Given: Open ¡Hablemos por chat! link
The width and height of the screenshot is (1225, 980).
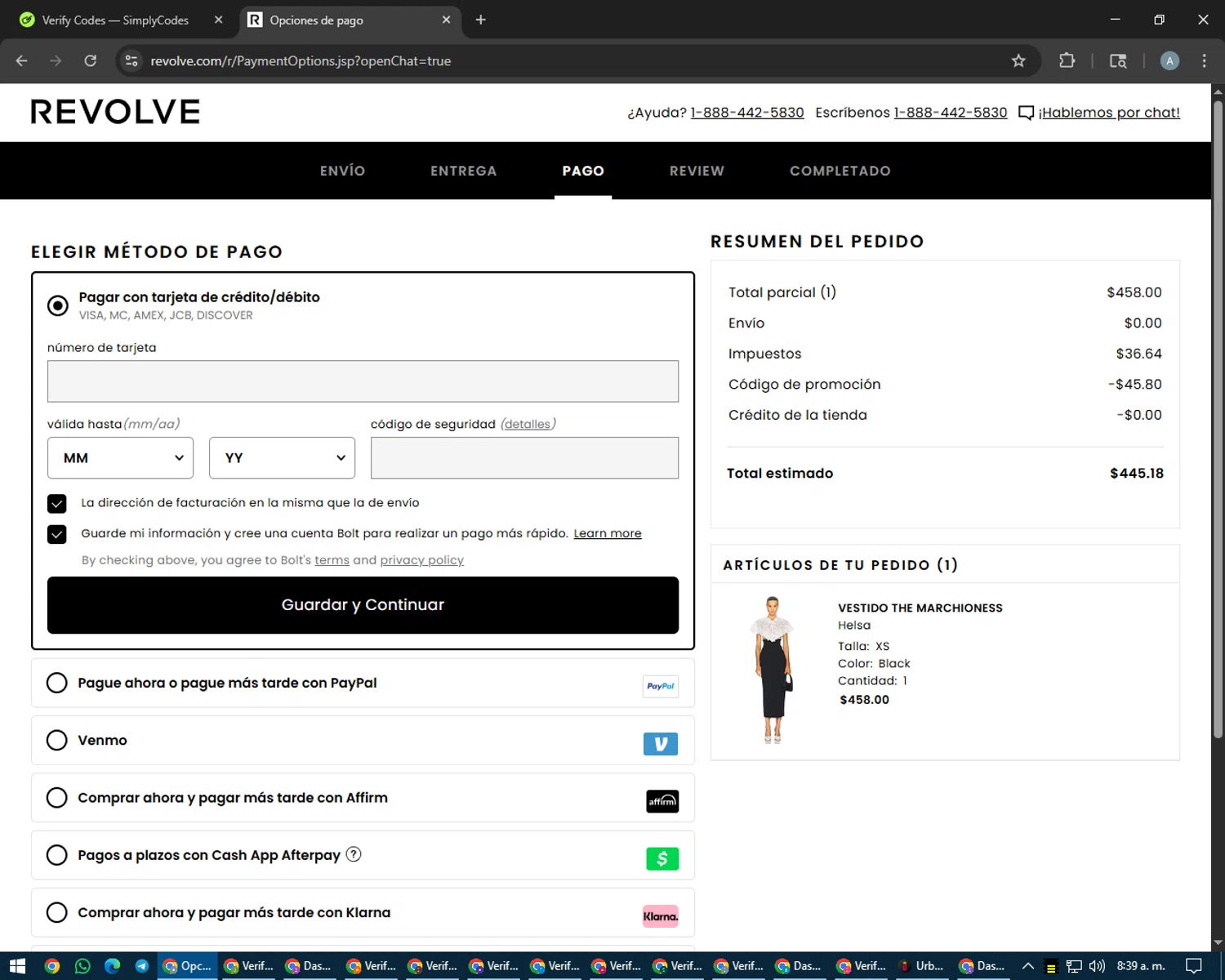Looking at the screenshot, I should (x=1109, y=113).
